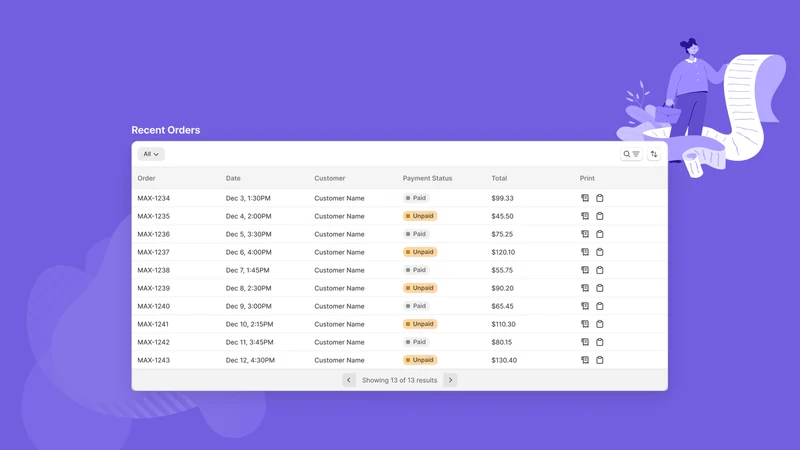
Task: Open the All filter dropdown
Action: coord(151,154)
